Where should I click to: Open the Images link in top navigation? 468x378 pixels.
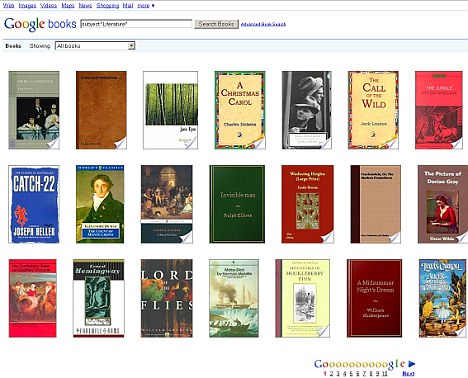tap(27, 5)
